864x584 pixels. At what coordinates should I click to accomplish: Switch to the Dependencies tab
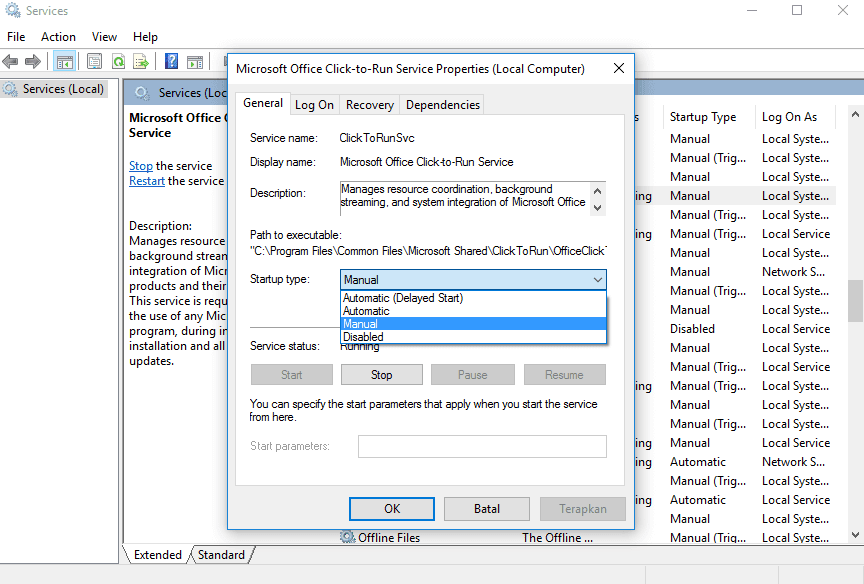(x=442, y=105)
